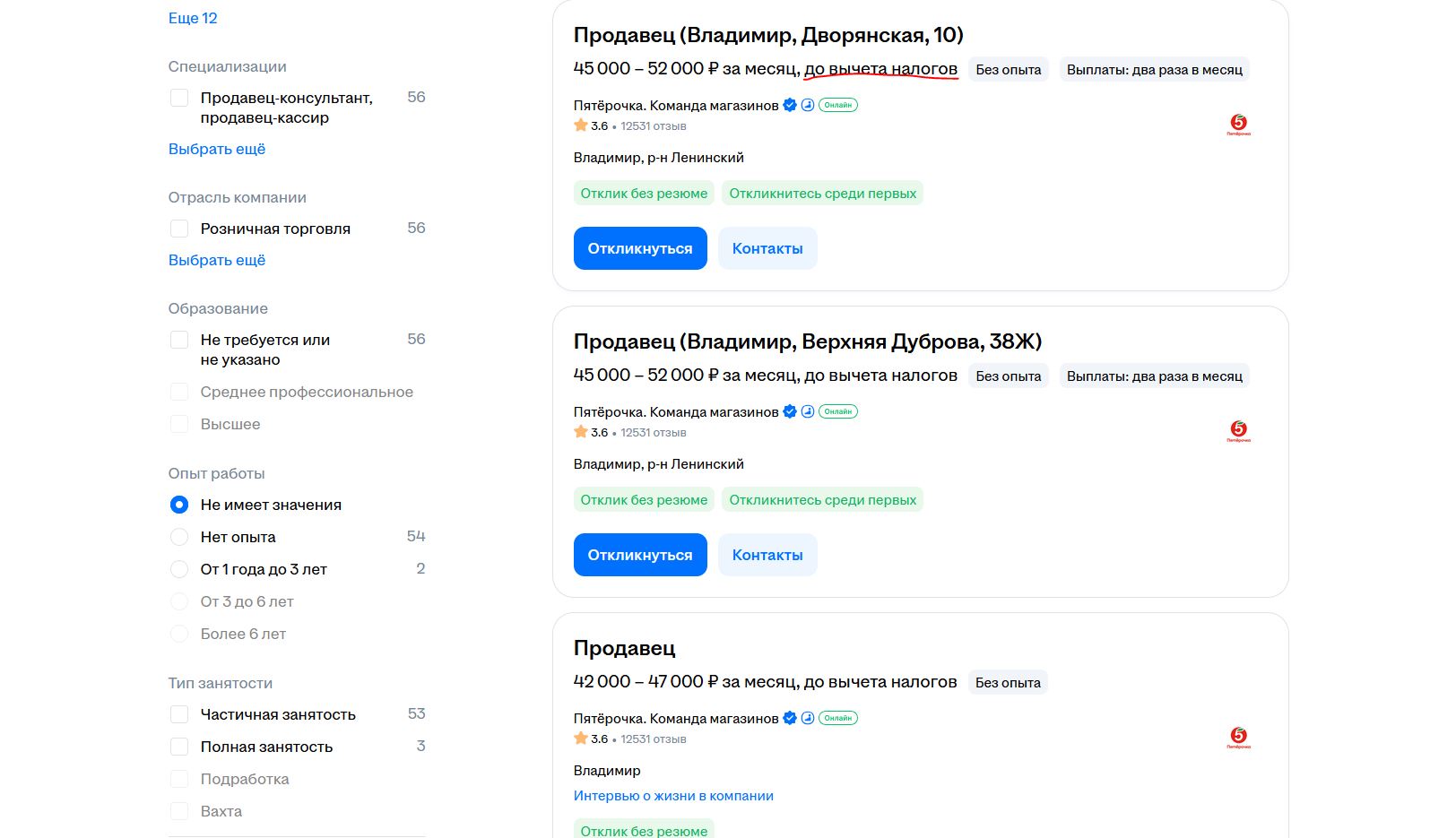Screen dimensions: 1456x838
Task: Show Контакты for the Верхняя Дуброва vacancy
Action: coord(767,555)
